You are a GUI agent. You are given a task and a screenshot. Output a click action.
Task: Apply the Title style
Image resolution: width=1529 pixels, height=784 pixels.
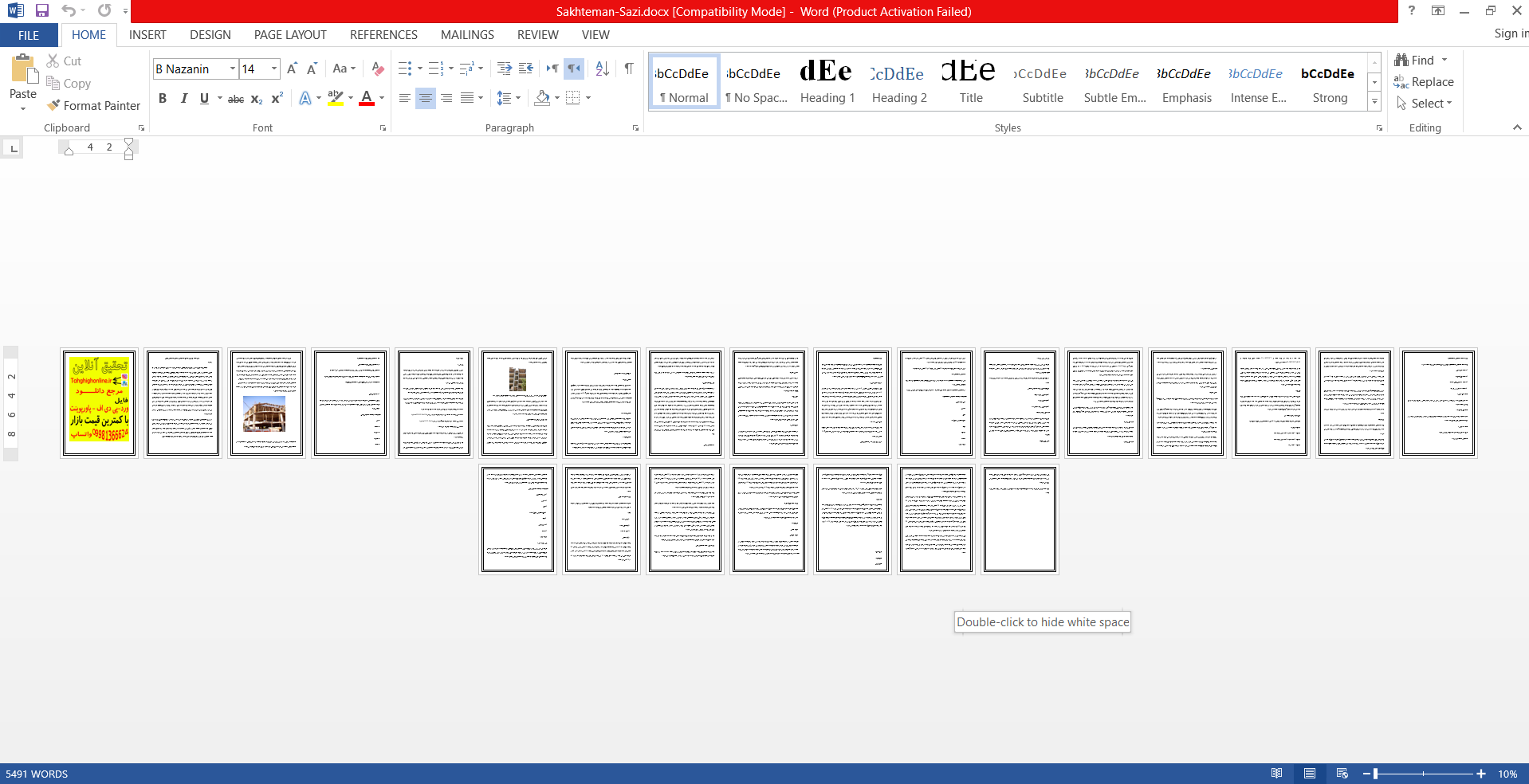point(971,82)
